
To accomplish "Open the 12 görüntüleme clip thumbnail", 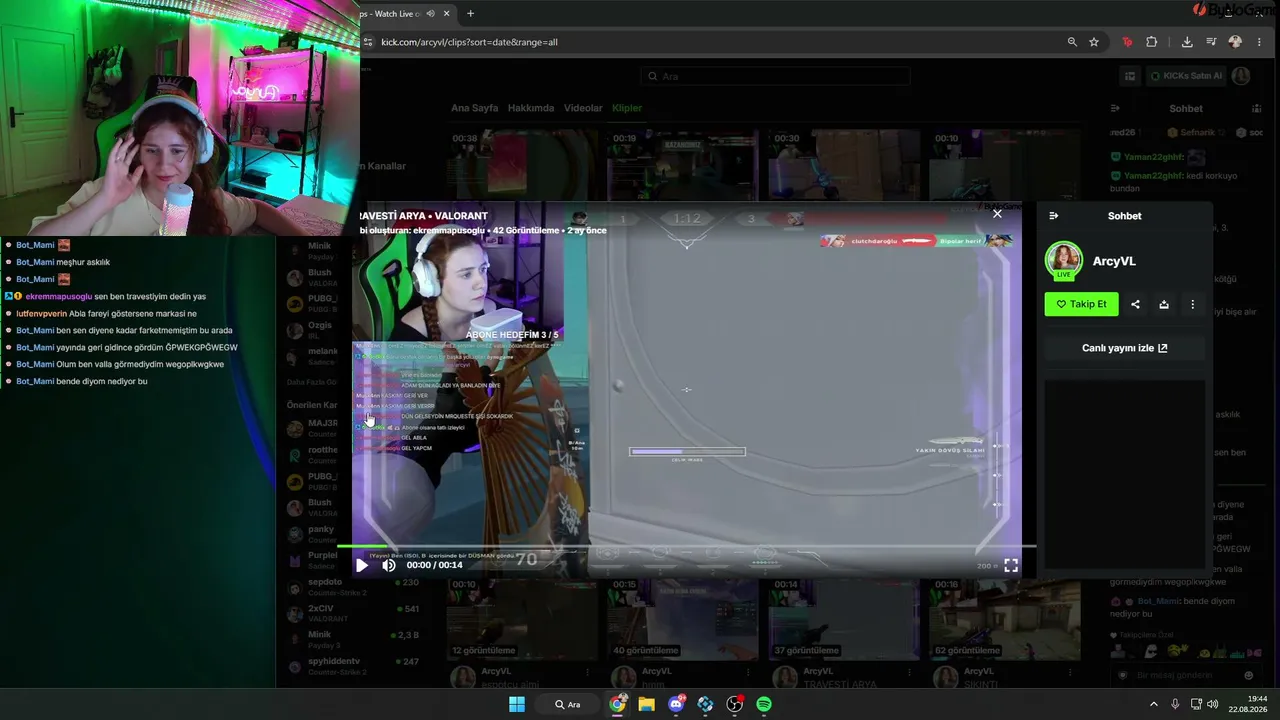I will 521,618.
